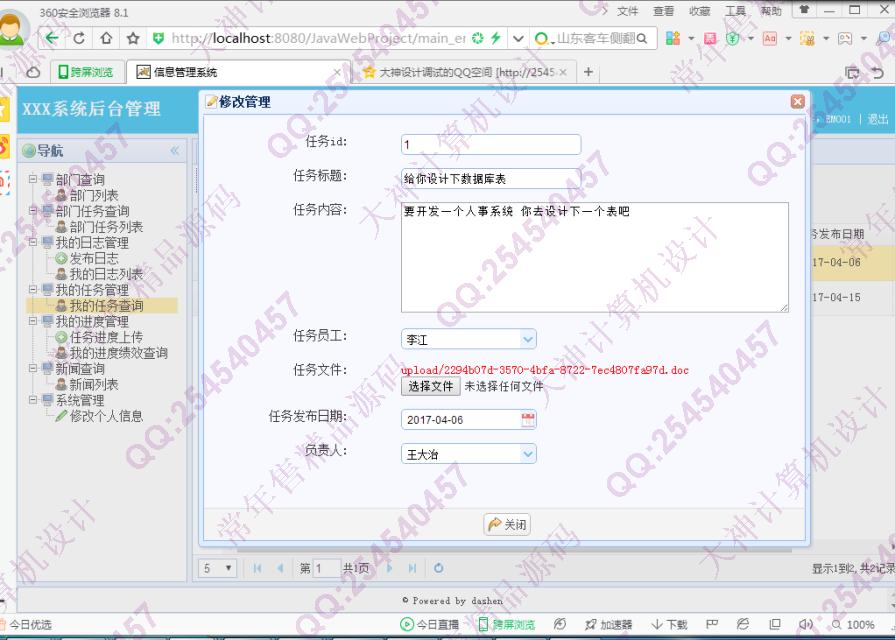Screen dimensions: 895x640
Task: Reload the page with the refresh icon
Action: [x=79, y=38]
